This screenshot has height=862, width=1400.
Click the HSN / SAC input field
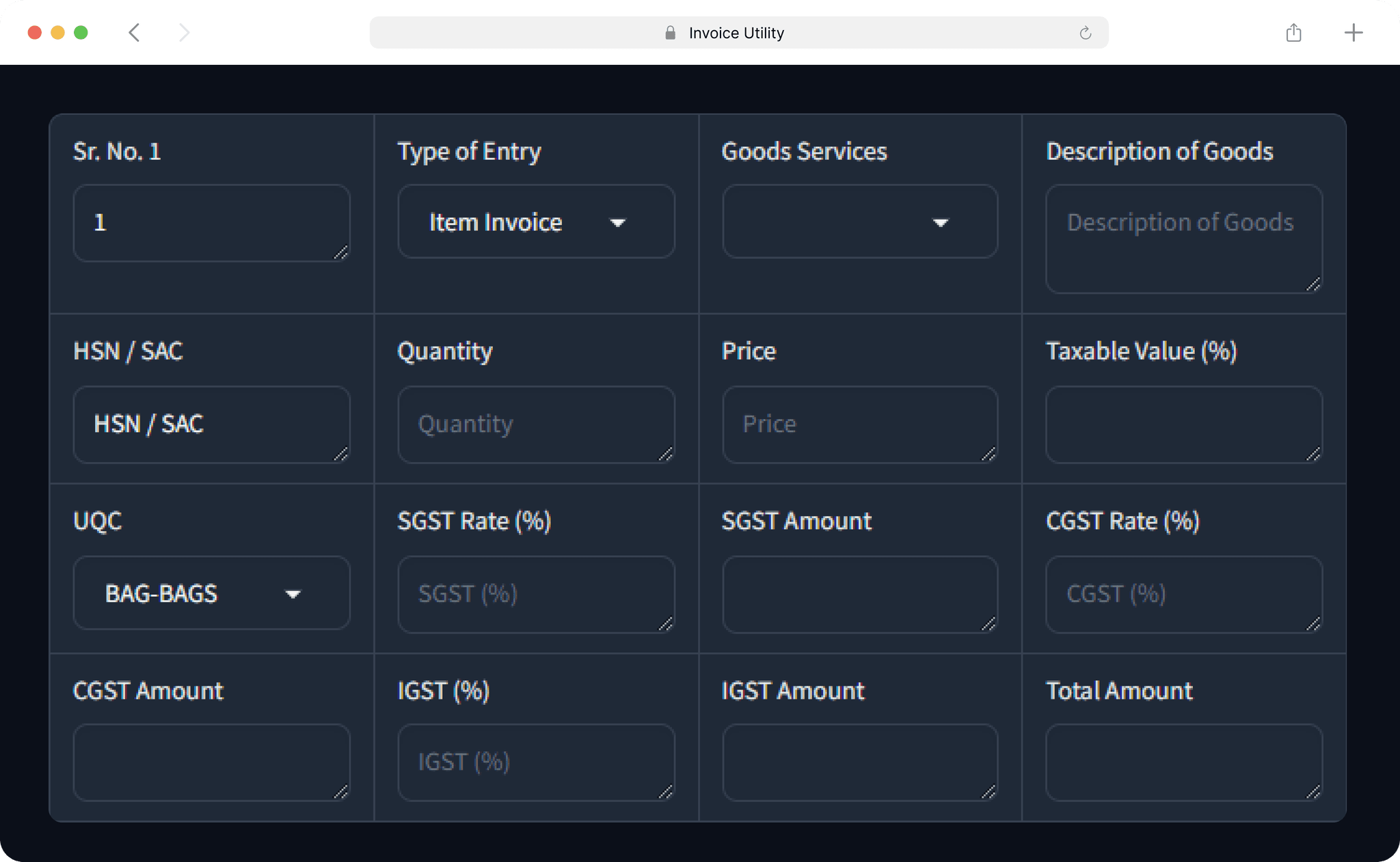click(x=211, y=424)
